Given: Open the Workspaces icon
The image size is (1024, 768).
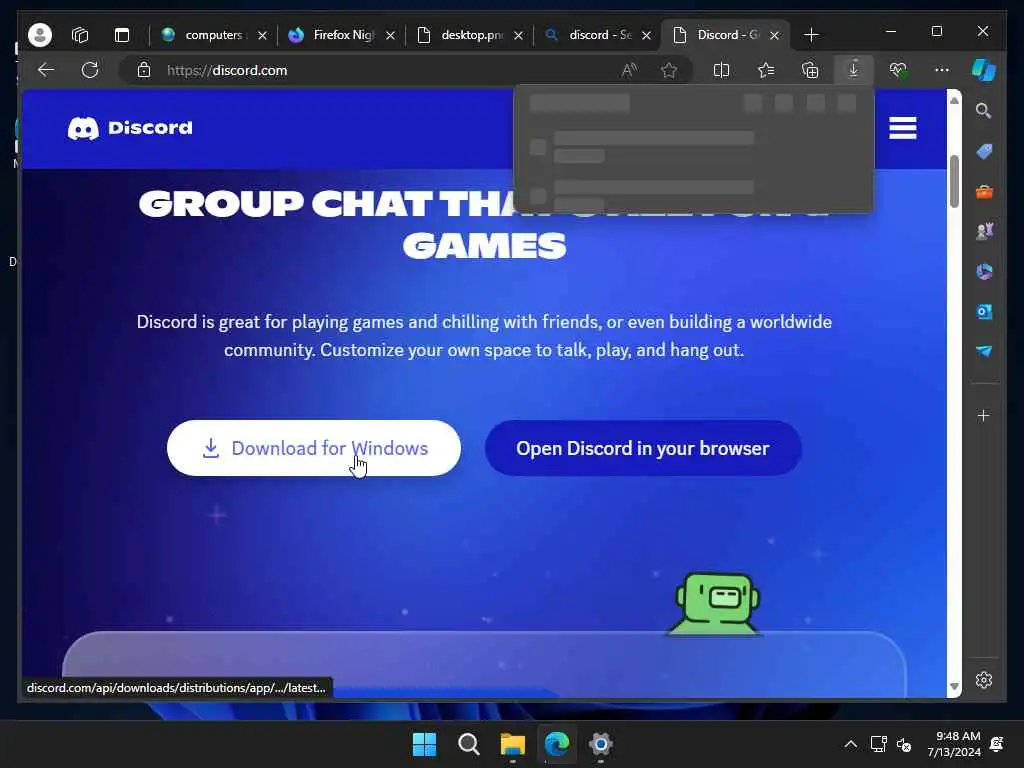Looking at the screenshot, I should click(80, 35).
